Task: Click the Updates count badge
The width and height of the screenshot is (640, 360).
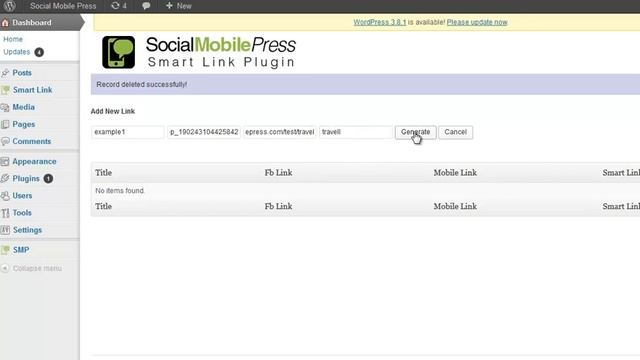Action: pyautogui.click(x=39, y=52)
